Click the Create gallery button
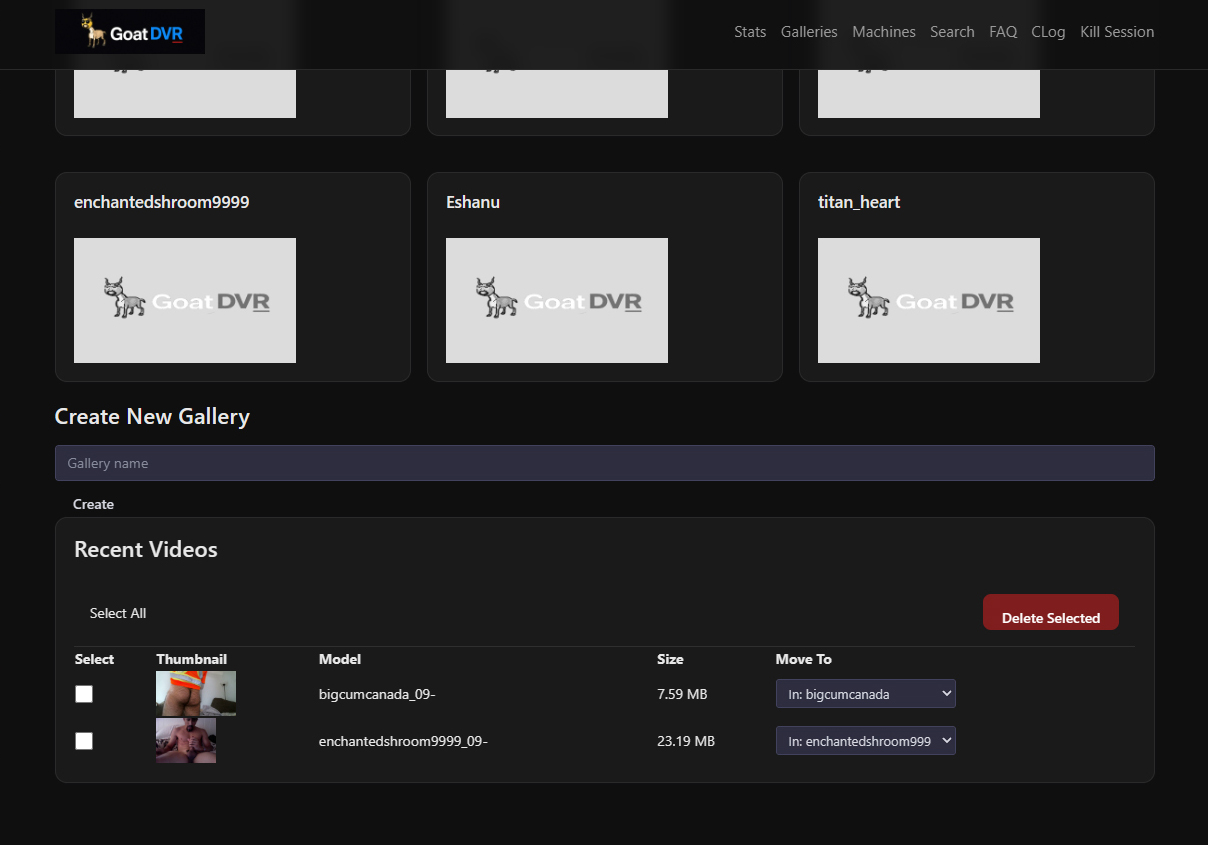 93,504
